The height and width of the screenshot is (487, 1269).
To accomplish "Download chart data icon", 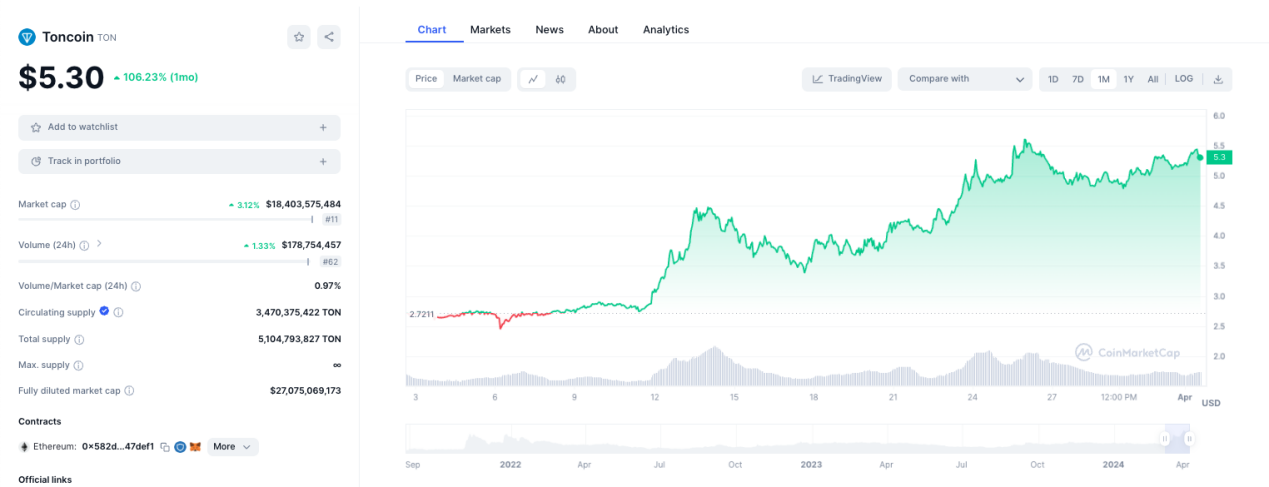I will pos(1218,79).
